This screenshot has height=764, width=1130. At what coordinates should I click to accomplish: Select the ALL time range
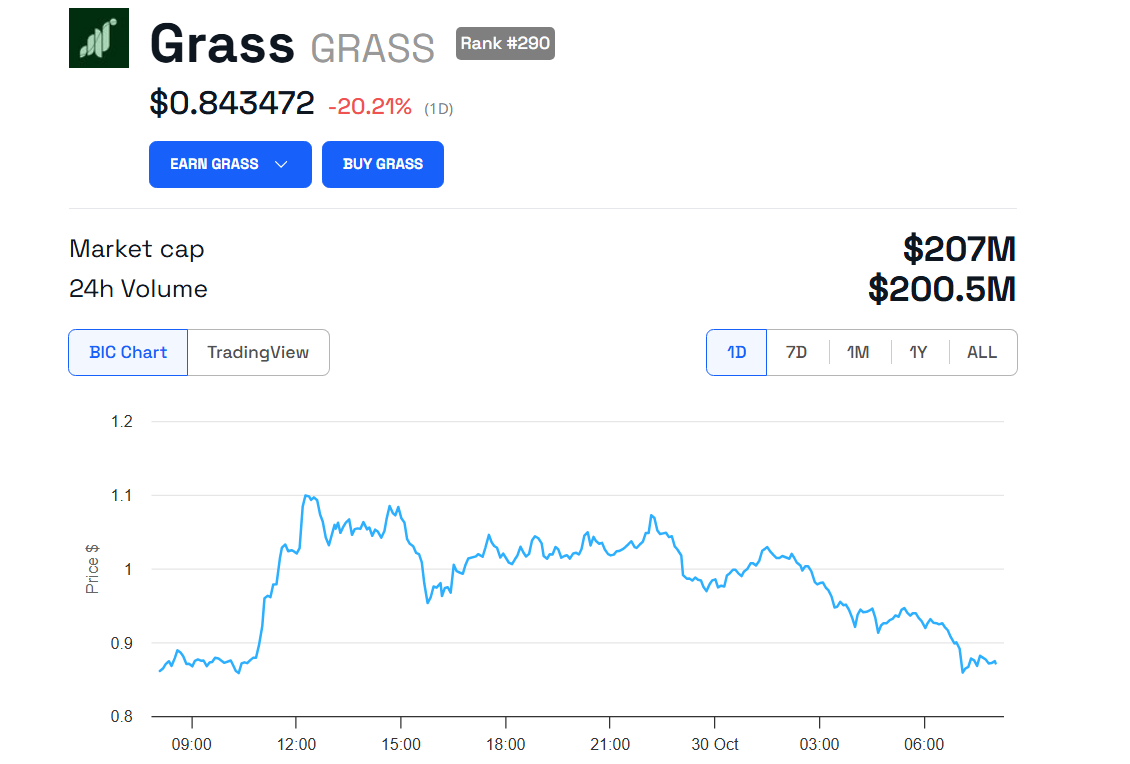click(x=982, y=352)
